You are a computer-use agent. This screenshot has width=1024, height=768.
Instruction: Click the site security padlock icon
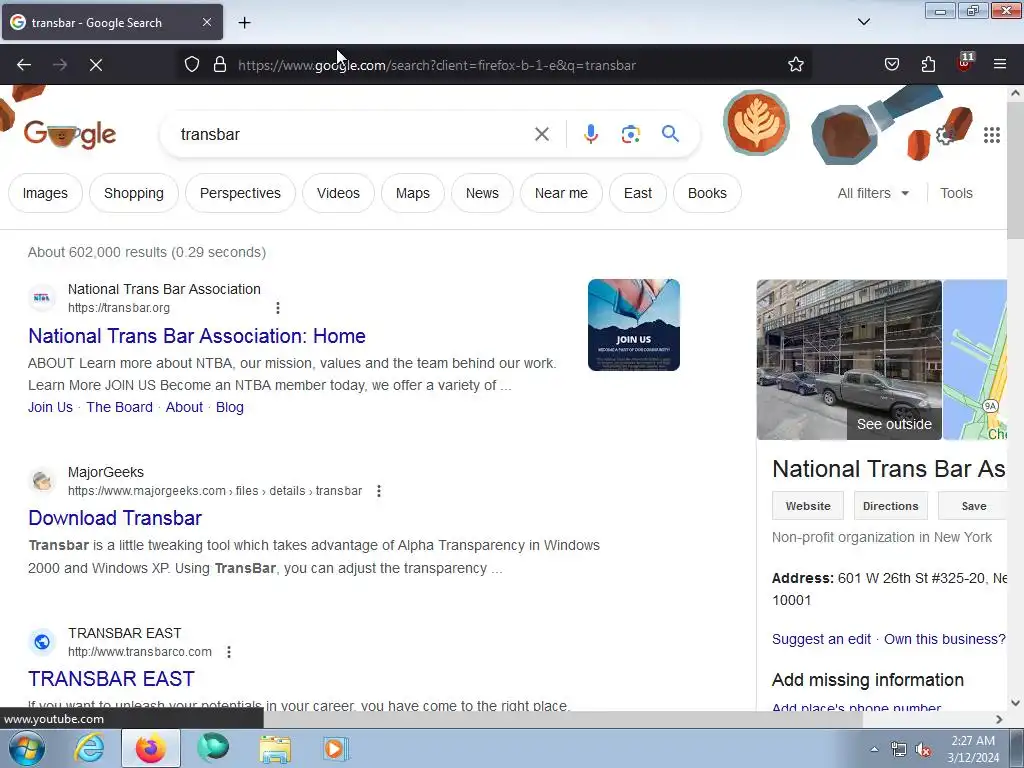220,65
